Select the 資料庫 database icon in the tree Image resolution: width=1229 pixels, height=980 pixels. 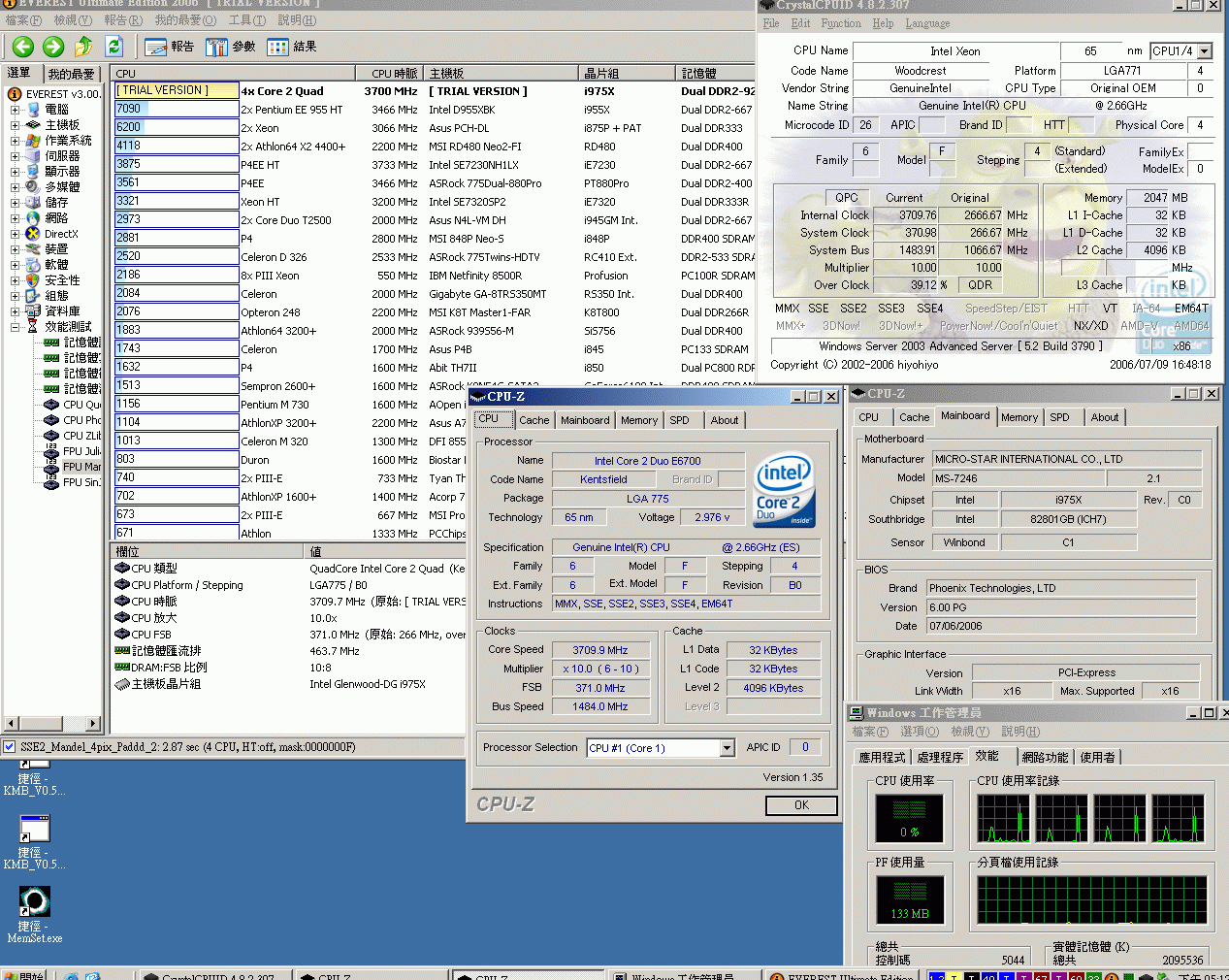(33, 311)
